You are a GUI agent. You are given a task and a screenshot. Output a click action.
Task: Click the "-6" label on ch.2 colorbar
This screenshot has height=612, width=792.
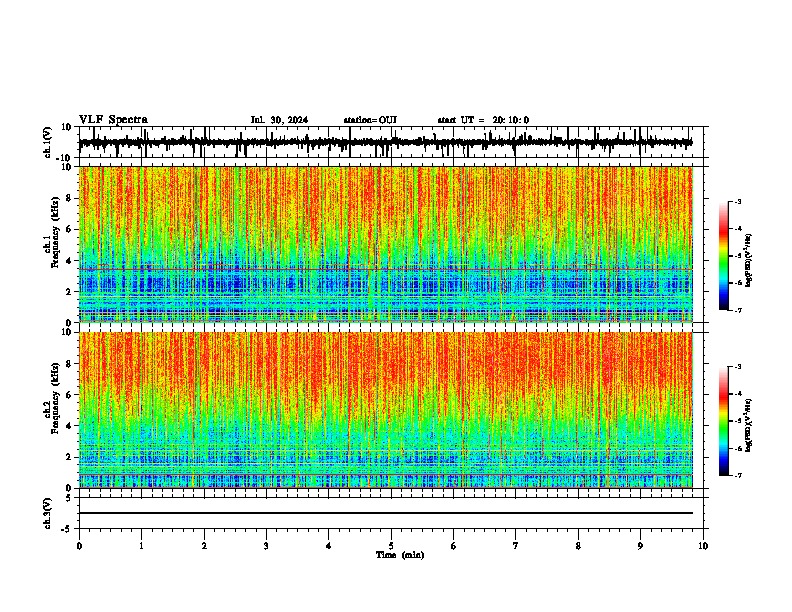pos(738,448)
